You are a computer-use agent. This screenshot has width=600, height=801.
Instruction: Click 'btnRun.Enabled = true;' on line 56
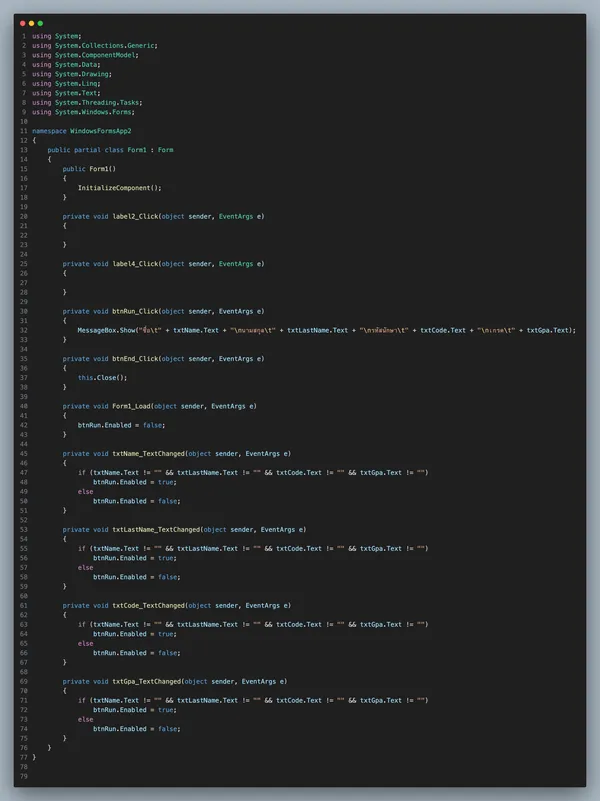pos(135,558)
